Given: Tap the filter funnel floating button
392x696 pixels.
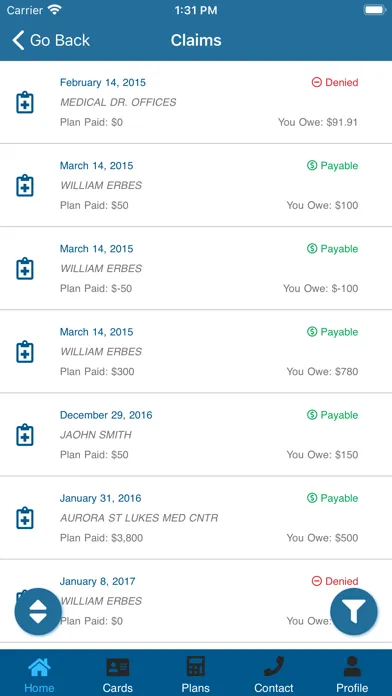Looking at the screenshot, I should click(354, 612).
